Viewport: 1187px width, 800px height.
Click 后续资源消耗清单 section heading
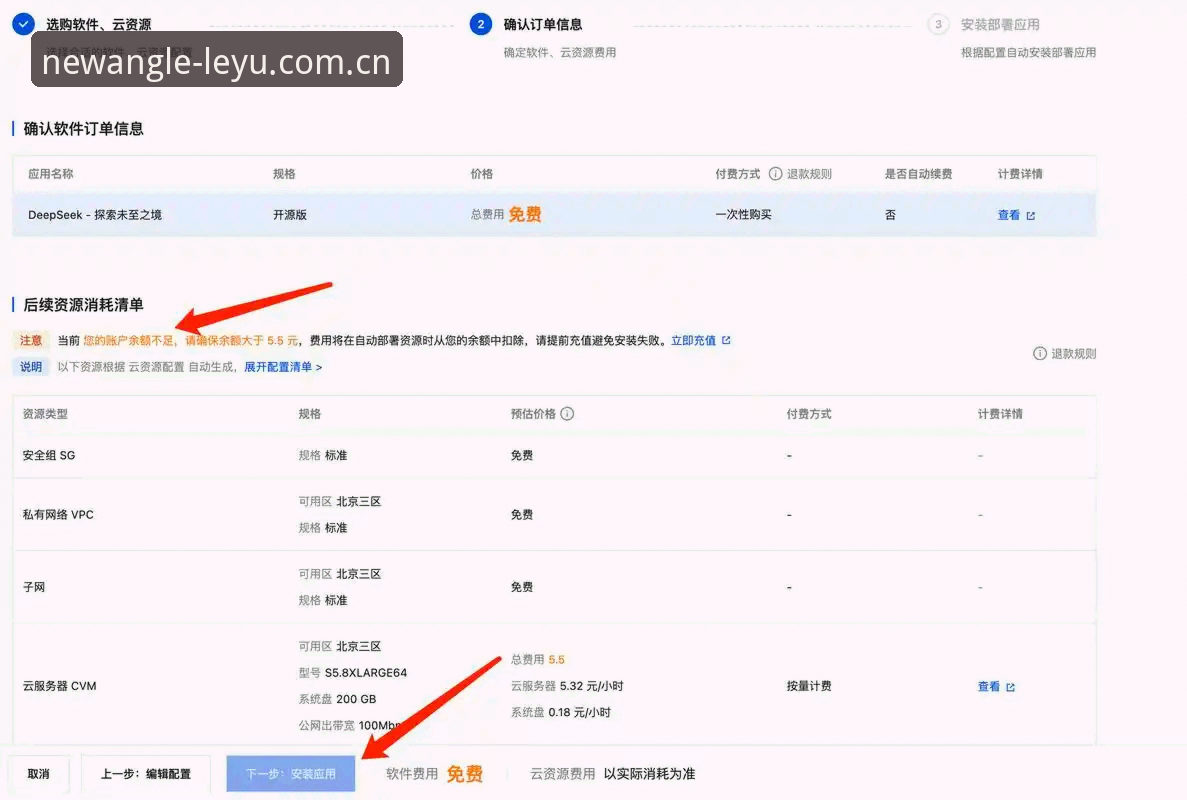83,305
